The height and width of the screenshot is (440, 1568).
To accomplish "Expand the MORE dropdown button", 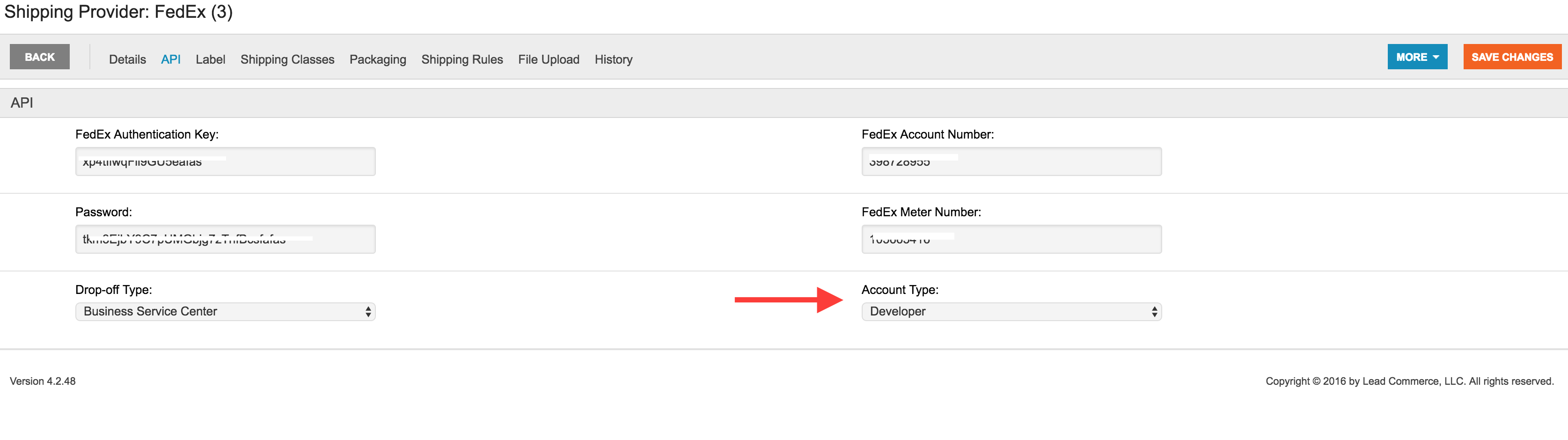I will [1417, 57].
